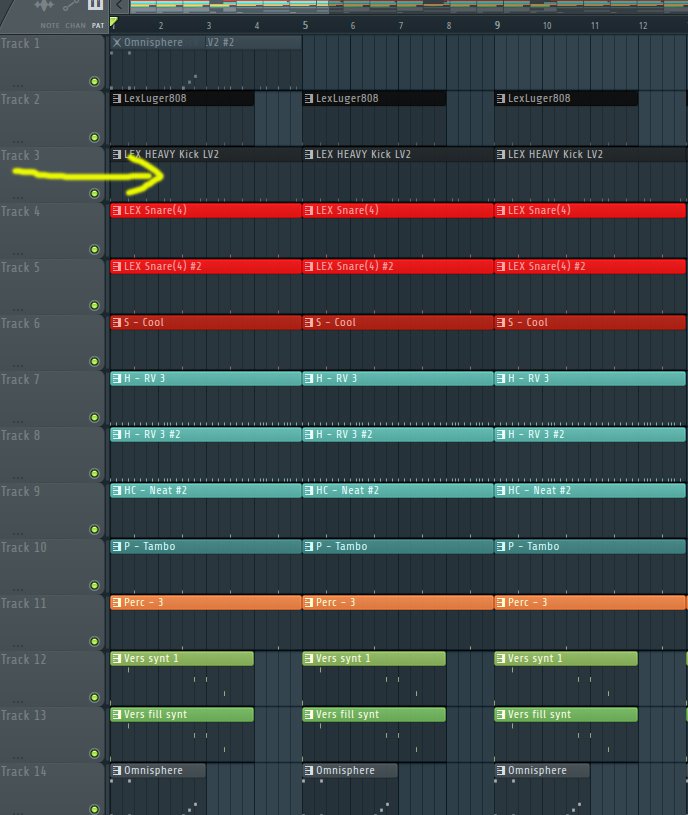Click the X icon on Omnisphere V2 #2 clip

pos(117,42)
